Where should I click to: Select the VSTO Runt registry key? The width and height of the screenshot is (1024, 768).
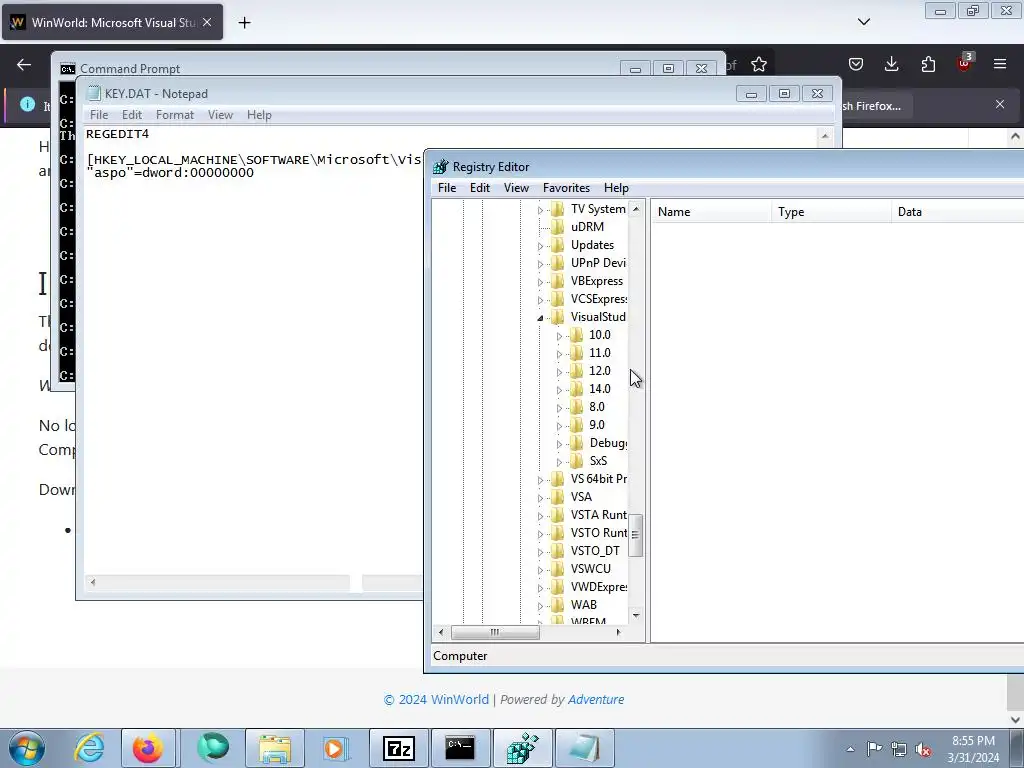[x=598, y=533]
